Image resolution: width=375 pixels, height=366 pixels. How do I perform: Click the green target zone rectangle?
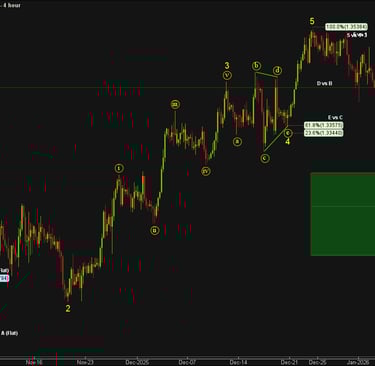click(x=343, y=214)
